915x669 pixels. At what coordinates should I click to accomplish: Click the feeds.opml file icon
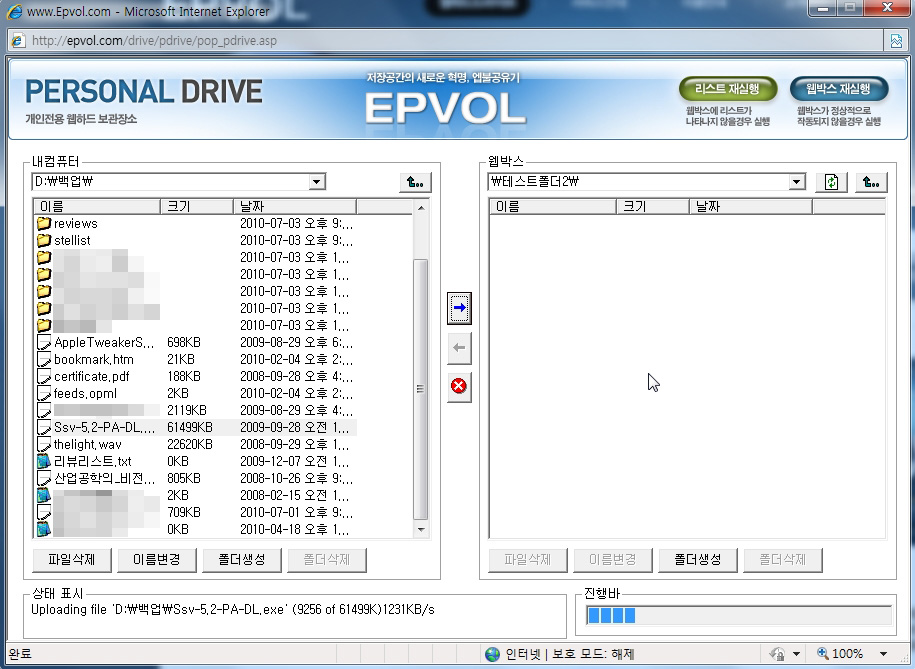(x=44, y=393)
